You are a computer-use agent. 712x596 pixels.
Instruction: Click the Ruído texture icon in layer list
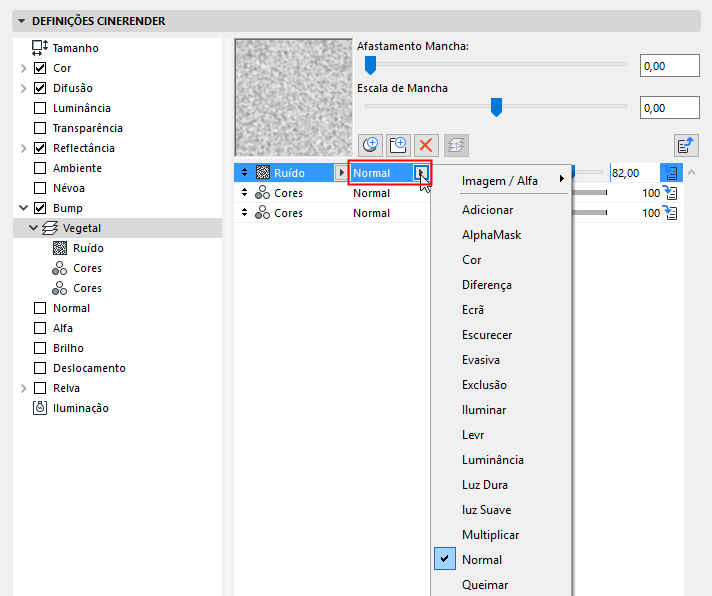pyautogui.click(x=263, y=172)
